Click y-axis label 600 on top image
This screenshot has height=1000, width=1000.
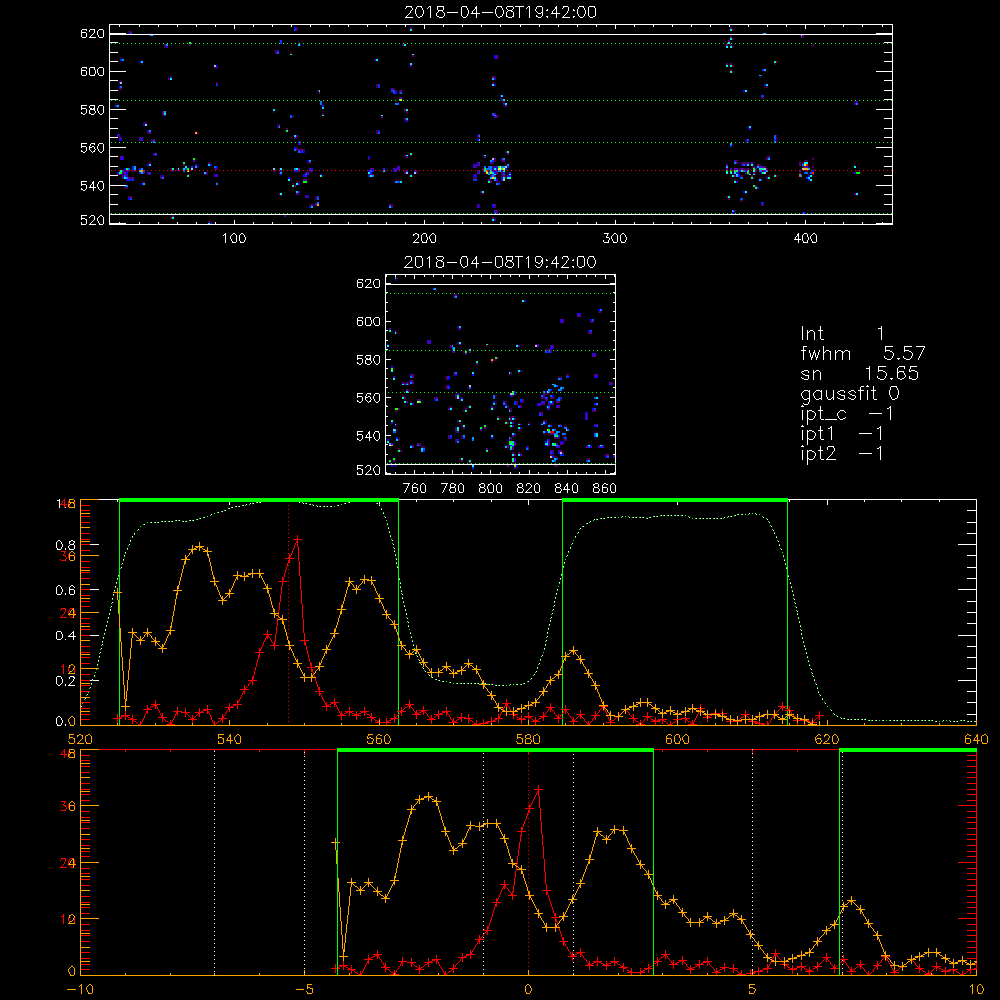click(92, 71)
